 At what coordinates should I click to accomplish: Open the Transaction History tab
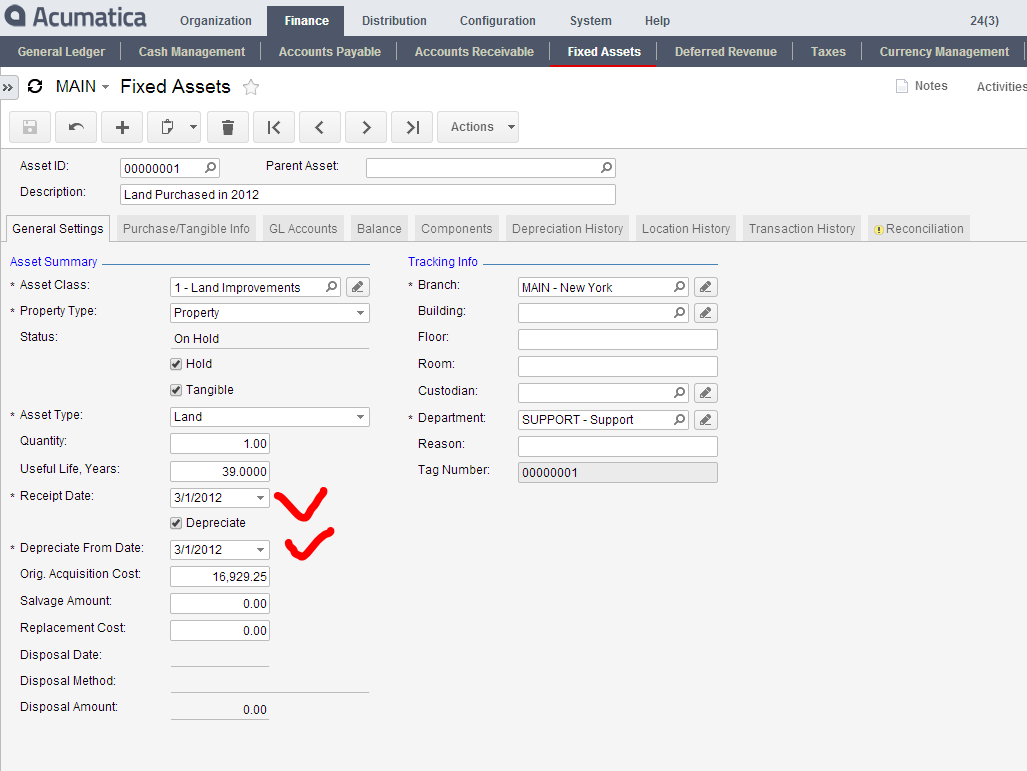(x=802, y=229)
